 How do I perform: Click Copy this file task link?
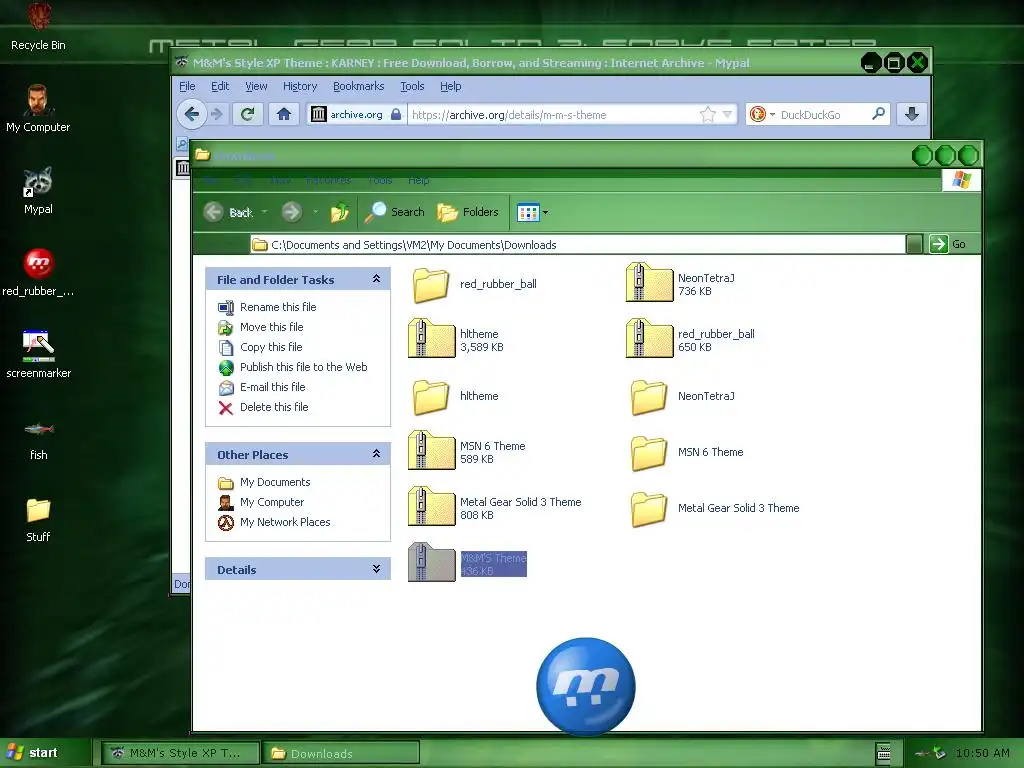coord(271,347)
